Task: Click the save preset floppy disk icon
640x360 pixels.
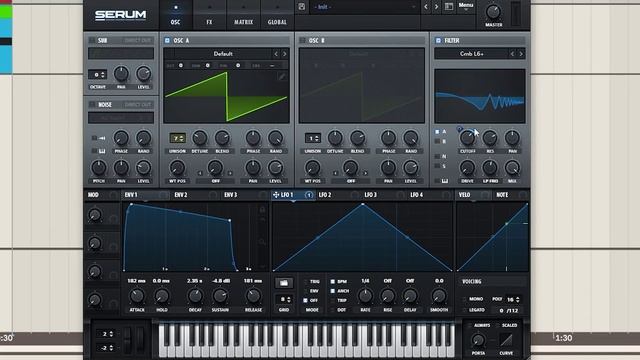Action: (302, 7)
